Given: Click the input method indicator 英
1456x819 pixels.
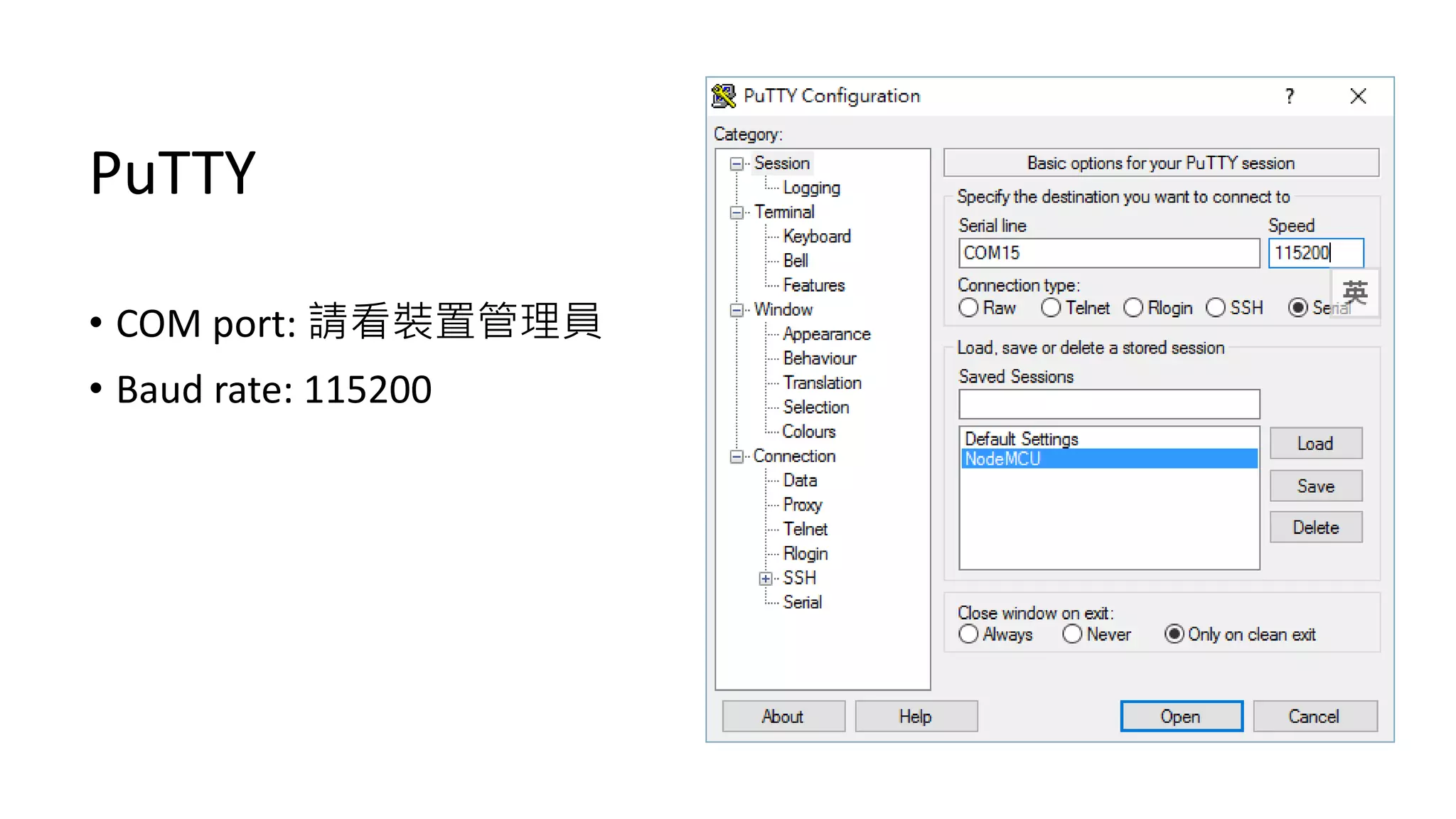Looking at the screenshot, I should [1355, 292].
